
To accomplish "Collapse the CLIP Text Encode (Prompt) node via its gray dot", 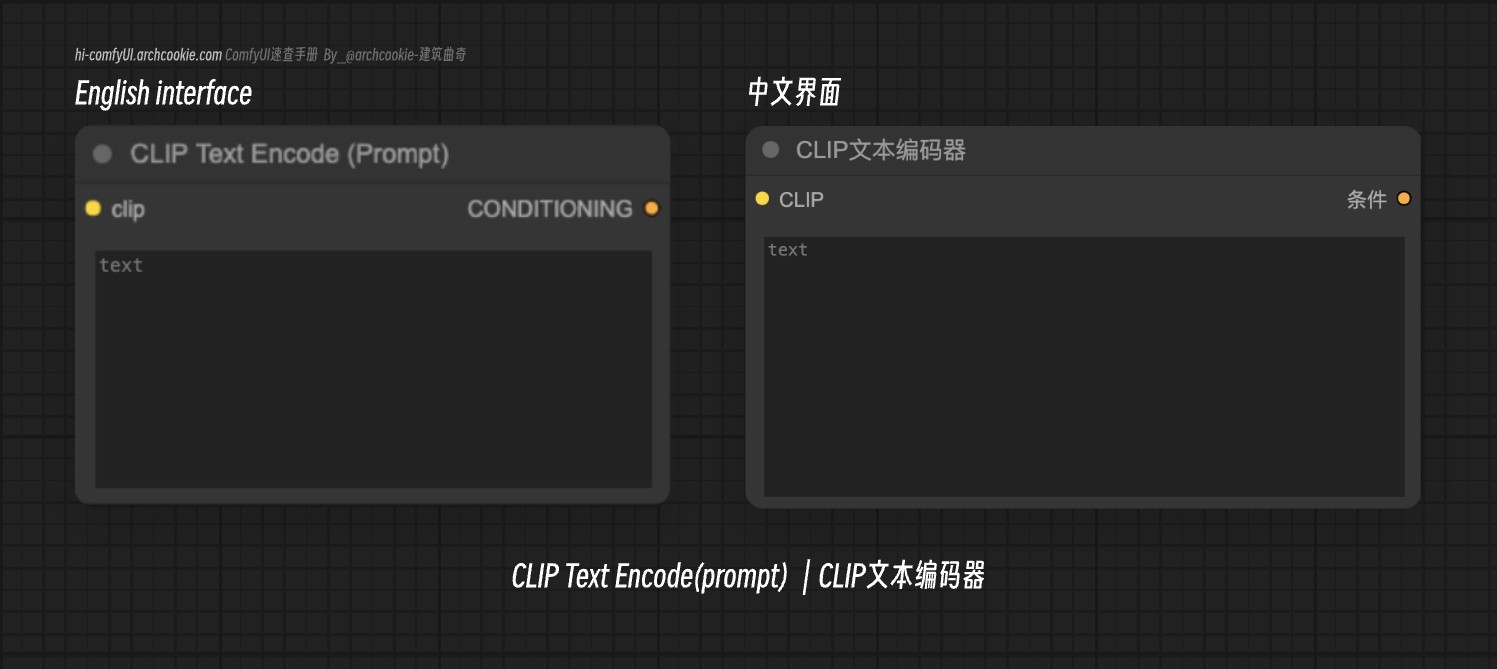I will pos(102,154).
